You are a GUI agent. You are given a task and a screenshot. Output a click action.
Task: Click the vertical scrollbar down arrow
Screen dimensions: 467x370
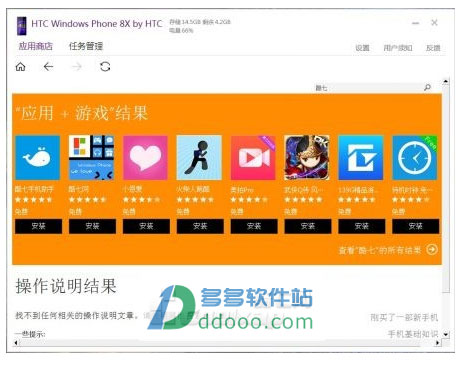(x=446, y=334)
